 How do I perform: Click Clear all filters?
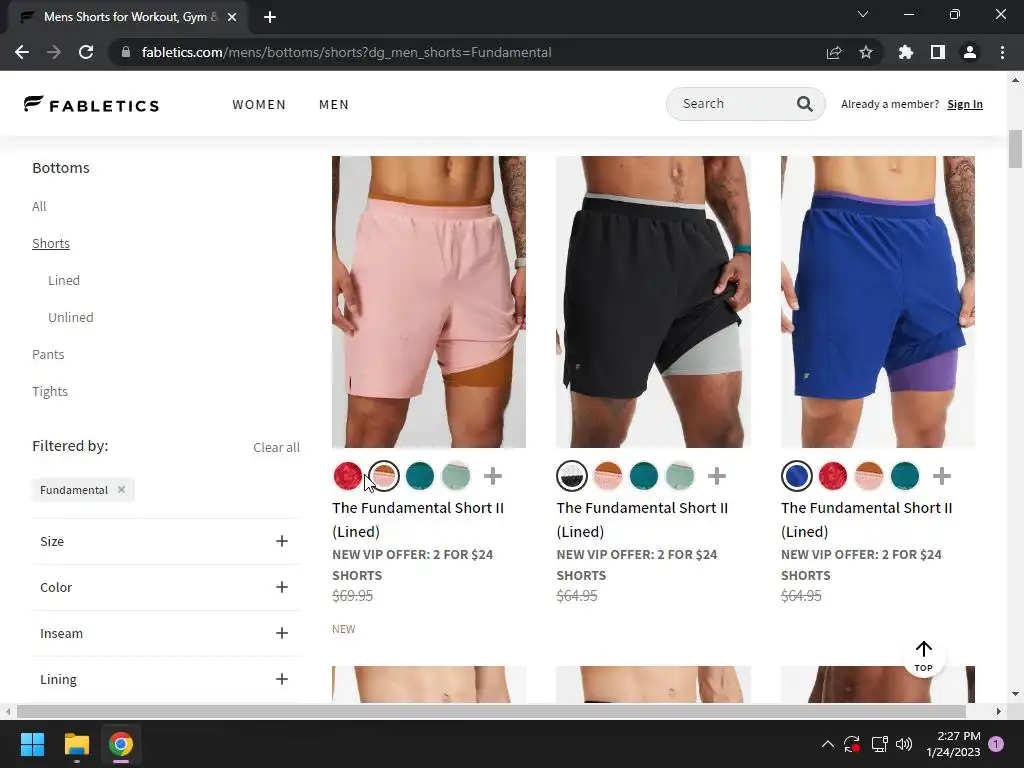pos(276,447)
